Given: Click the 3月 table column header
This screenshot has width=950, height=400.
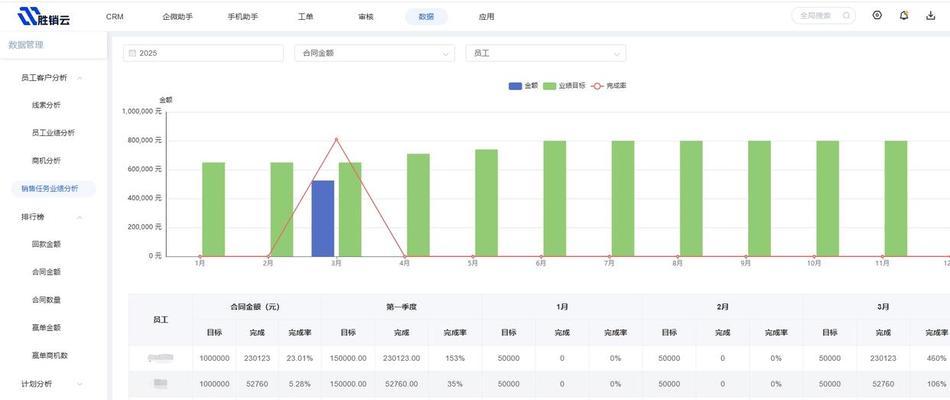Looking at the screenshot, I should [x=883, y=307].
